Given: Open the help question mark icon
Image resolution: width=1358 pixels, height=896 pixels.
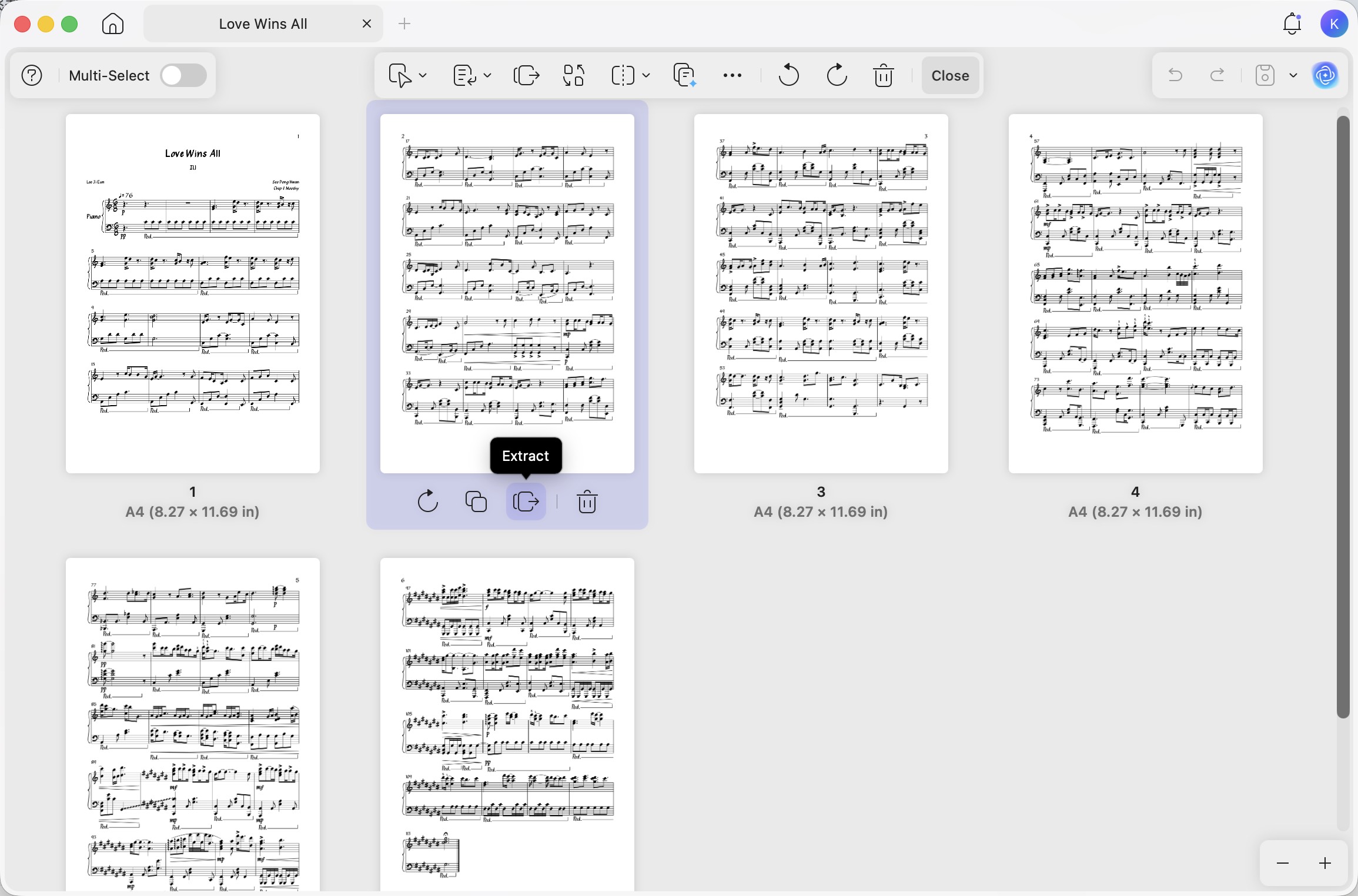Looking at the screenshot, I should pos(32,75).
